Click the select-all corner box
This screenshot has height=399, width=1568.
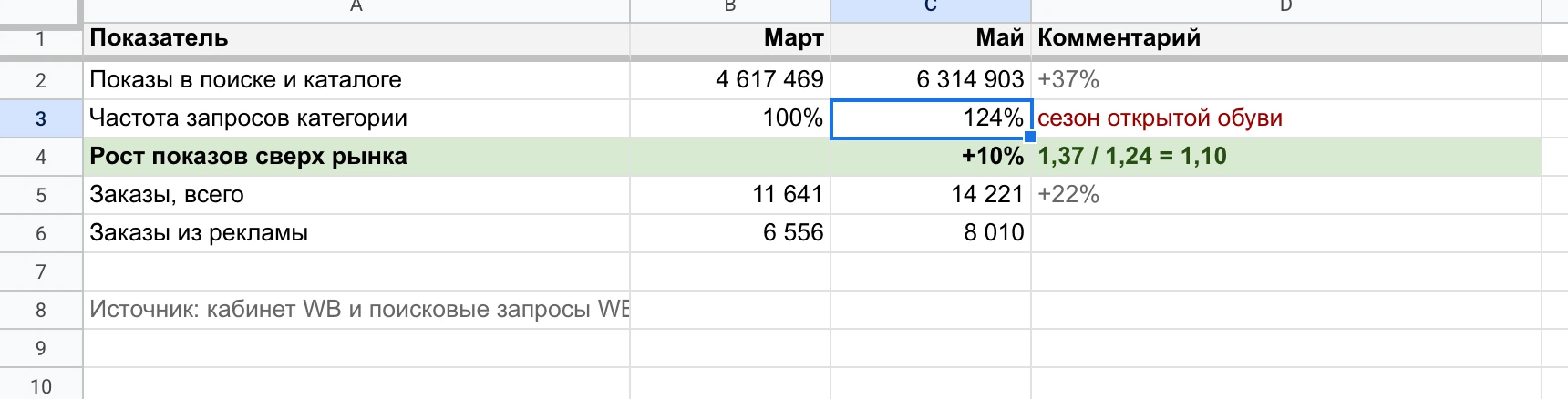click(38, 10)
